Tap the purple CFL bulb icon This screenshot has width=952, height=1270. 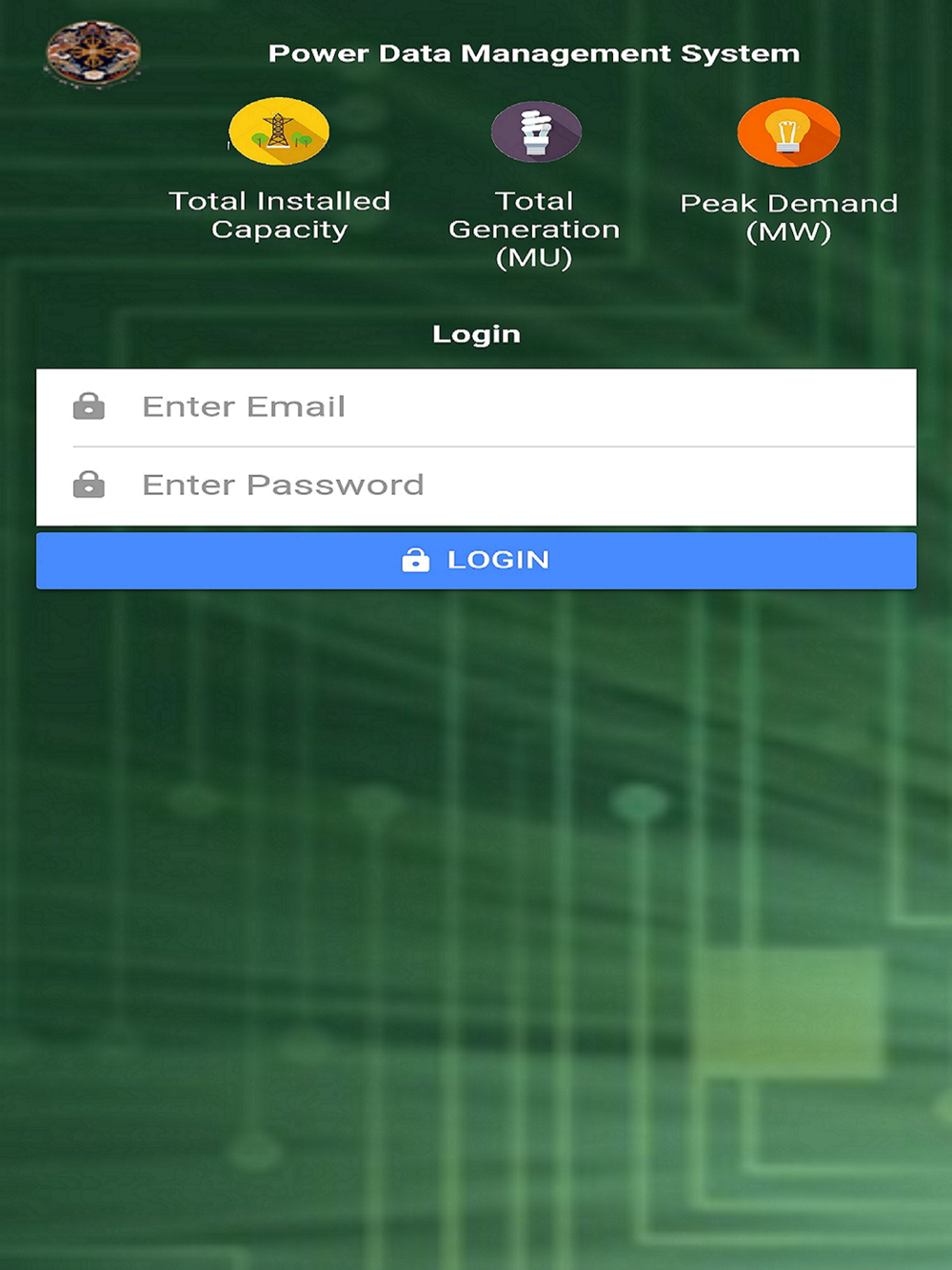click(536, 131)
